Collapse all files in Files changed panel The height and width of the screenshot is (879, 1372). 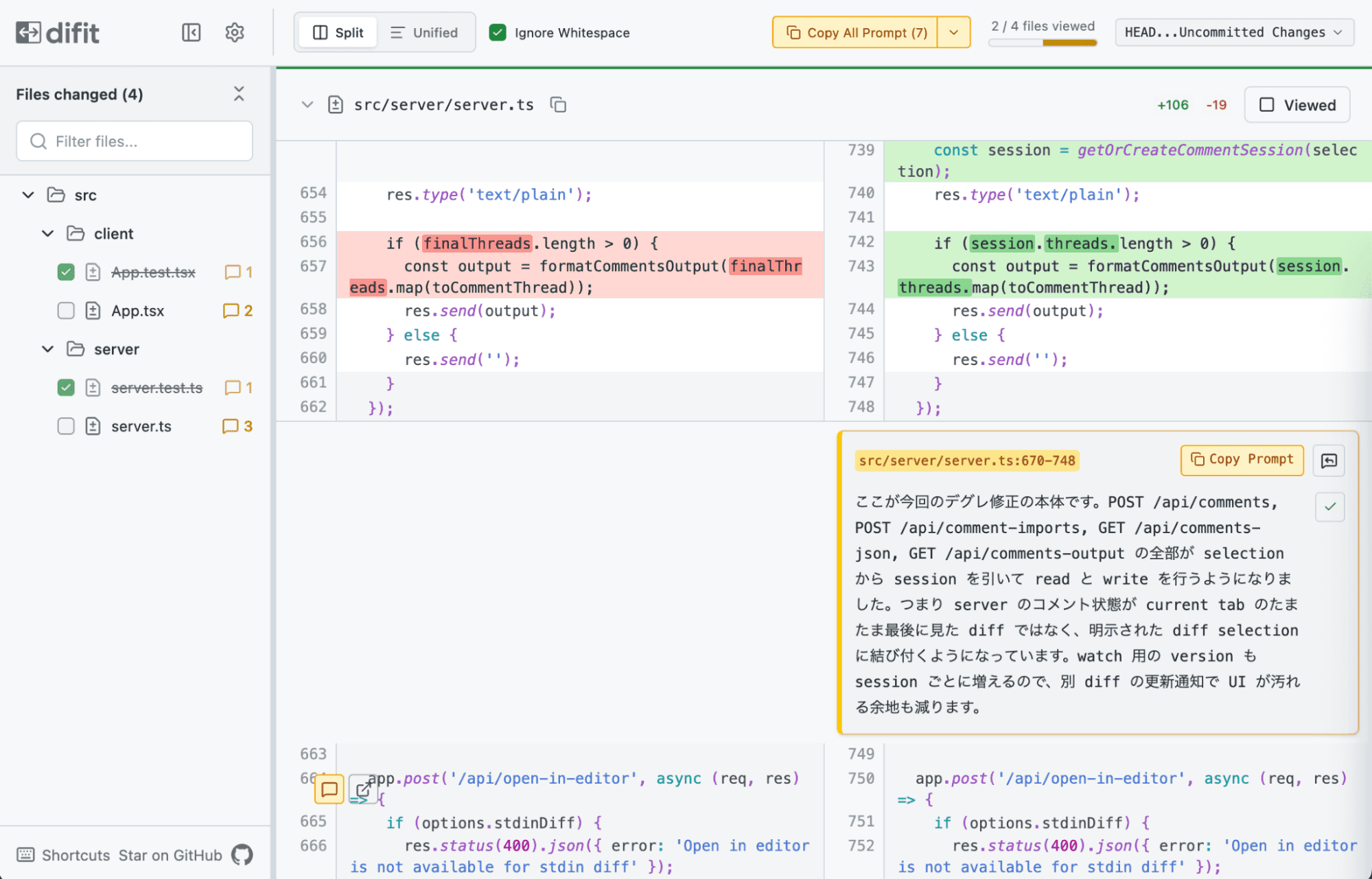(x=238, y=93)
